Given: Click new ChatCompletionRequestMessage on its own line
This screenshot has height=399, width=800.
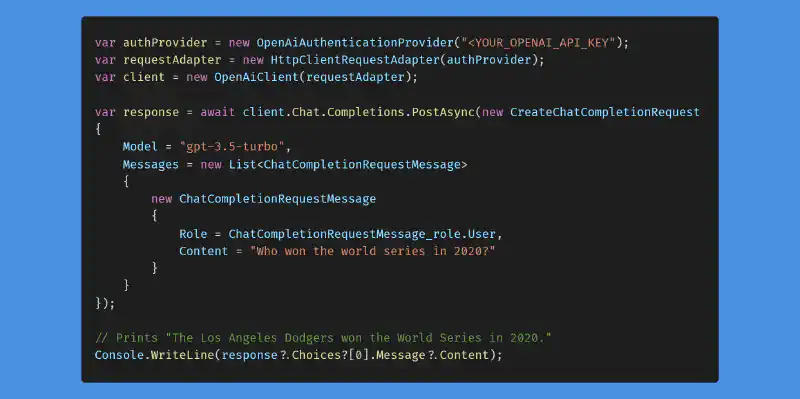Looking at the screenshot, I should click(263, 199).
